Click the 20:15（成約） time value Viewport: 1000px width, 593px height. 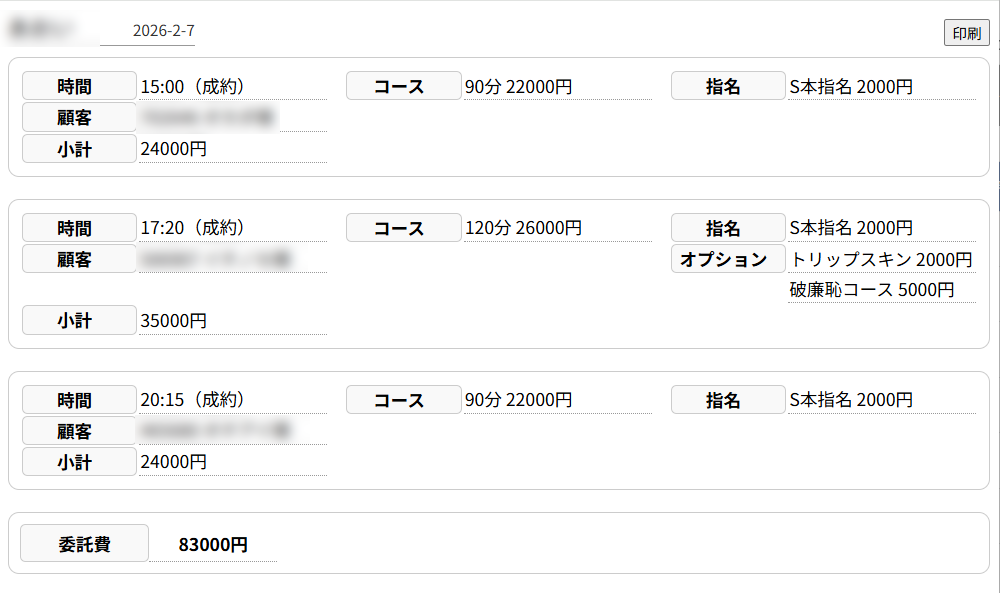[x=232, y=400]
